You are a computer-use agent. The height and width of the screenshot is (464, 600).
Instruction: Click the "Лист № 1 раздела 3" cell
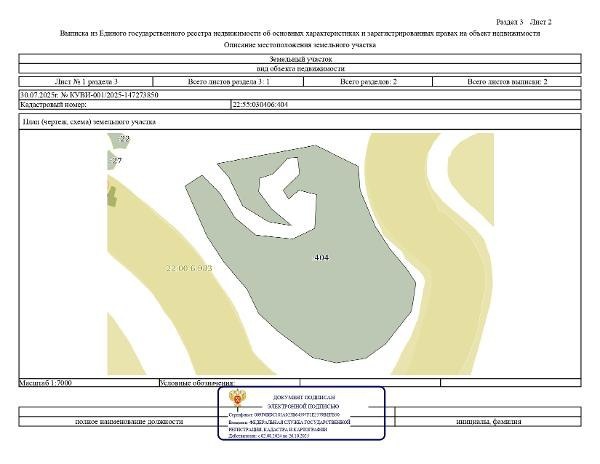(86, 82)
